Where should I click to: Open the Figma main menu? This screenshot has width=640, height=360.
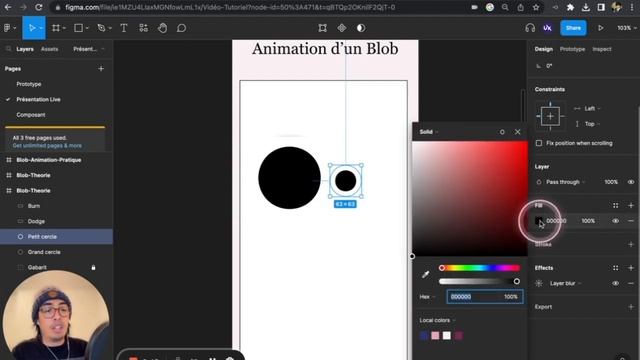7,28
